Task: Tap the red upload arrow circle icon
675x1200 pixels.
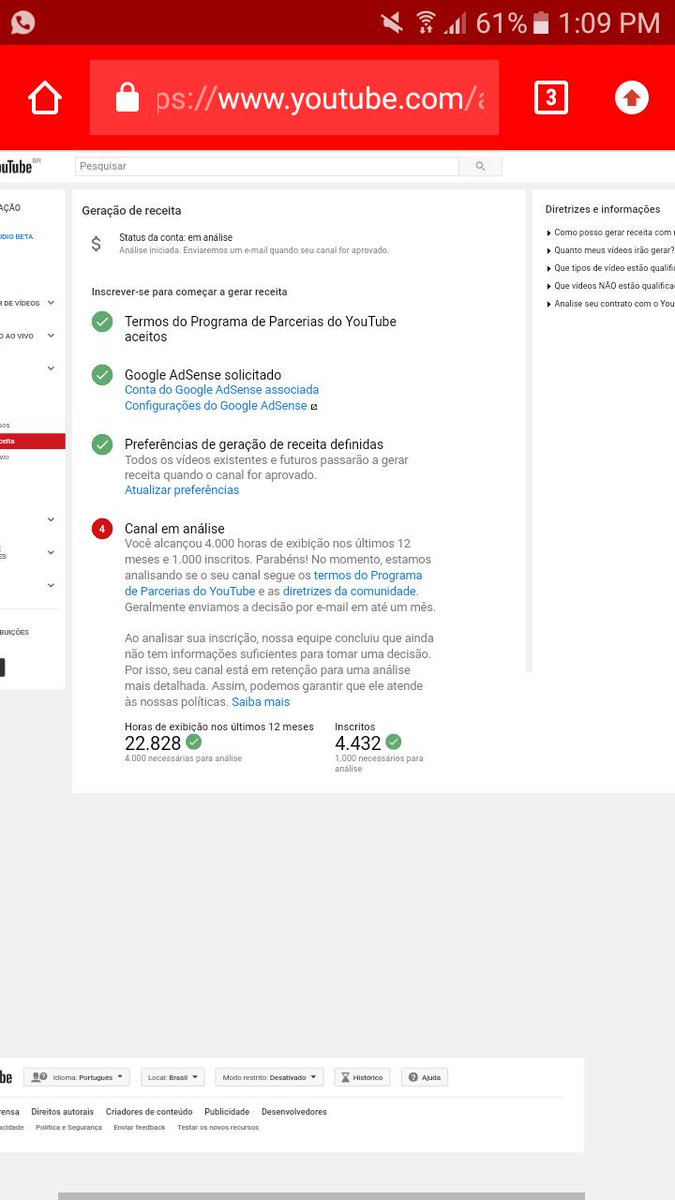Action: pos(631,98)
